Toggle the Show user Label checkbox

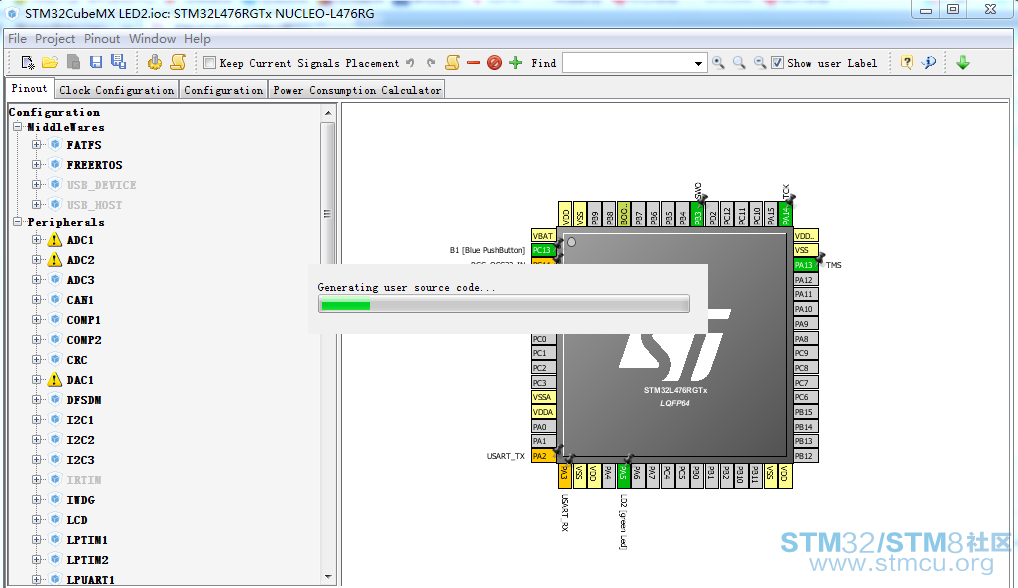pos(777,63)
